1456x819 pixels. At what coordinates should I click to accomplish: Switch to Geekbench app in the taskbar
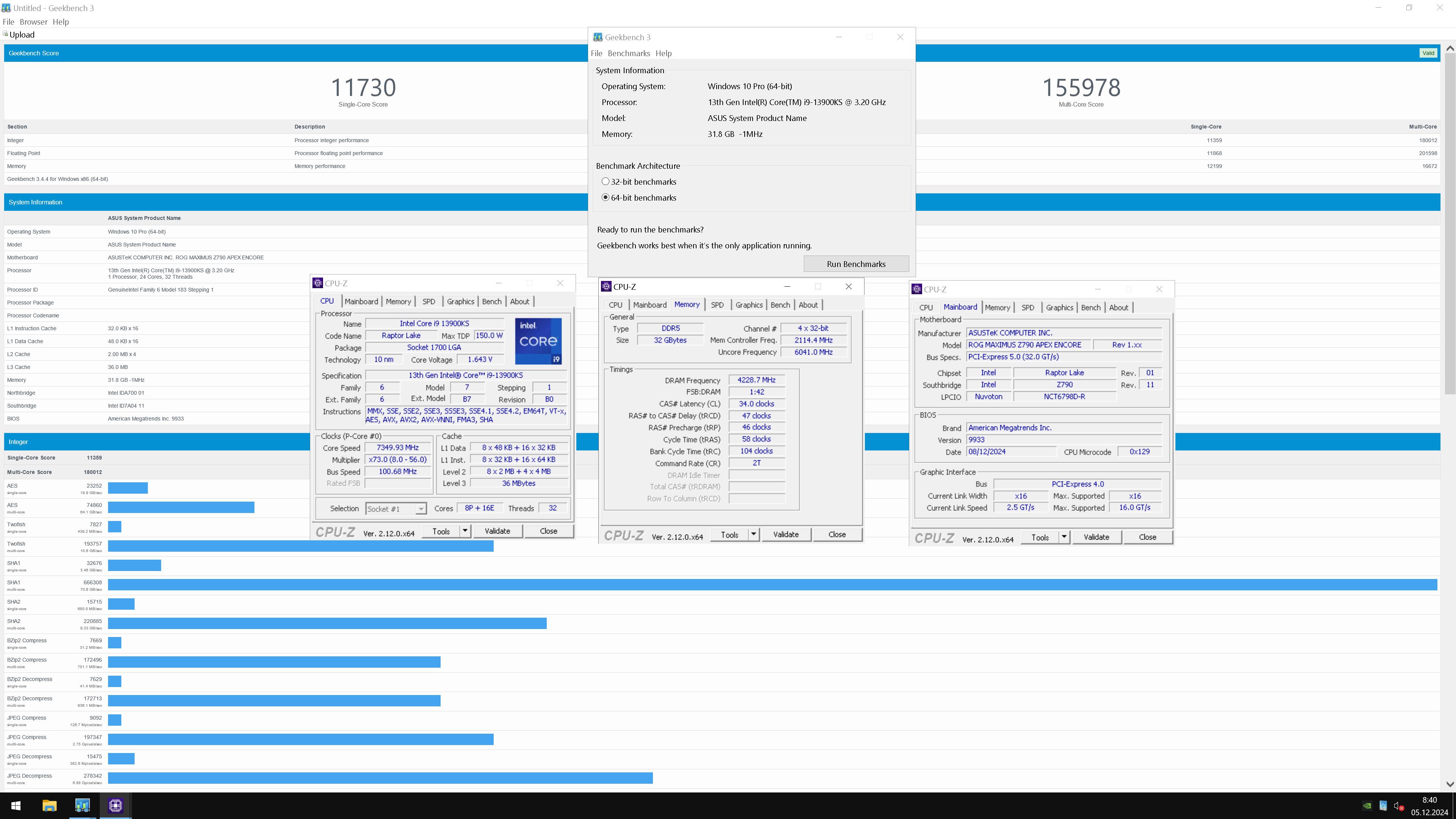pyautogui.click(x=83, y=805)
